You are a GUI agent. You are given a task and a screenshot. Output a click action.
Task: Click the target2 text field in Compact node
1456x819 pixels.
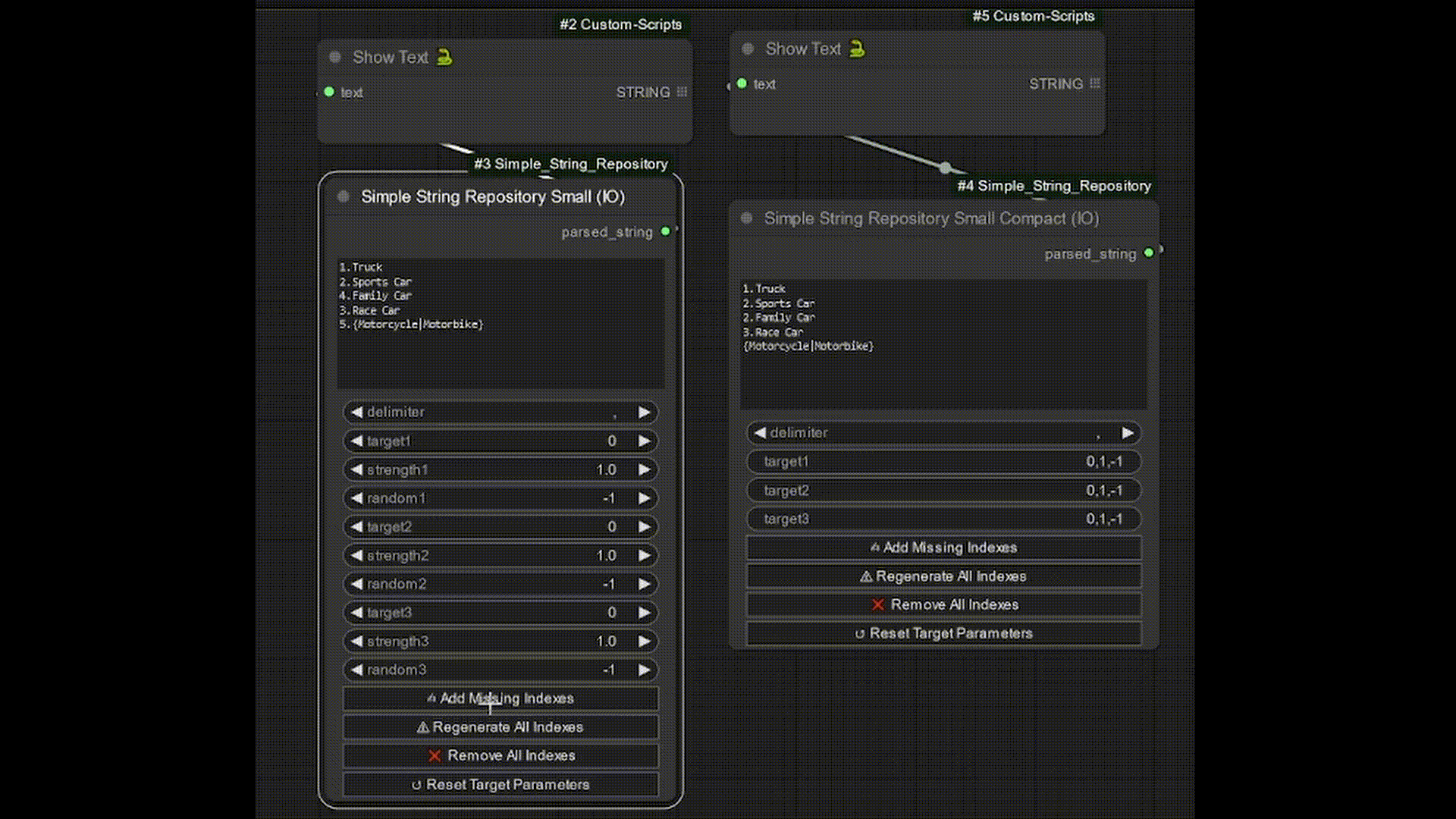pos(943,491)
